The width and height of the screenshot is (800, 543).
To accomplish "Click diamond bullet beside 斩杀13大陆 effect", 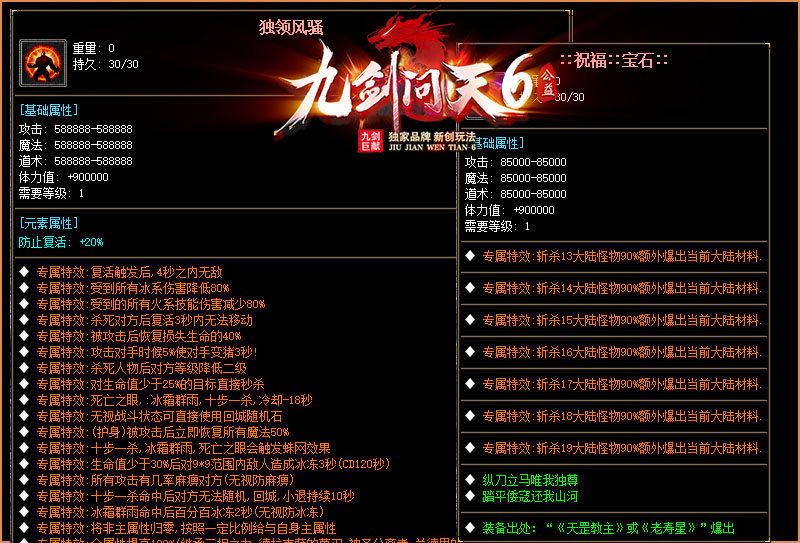I will coord(469,256).
